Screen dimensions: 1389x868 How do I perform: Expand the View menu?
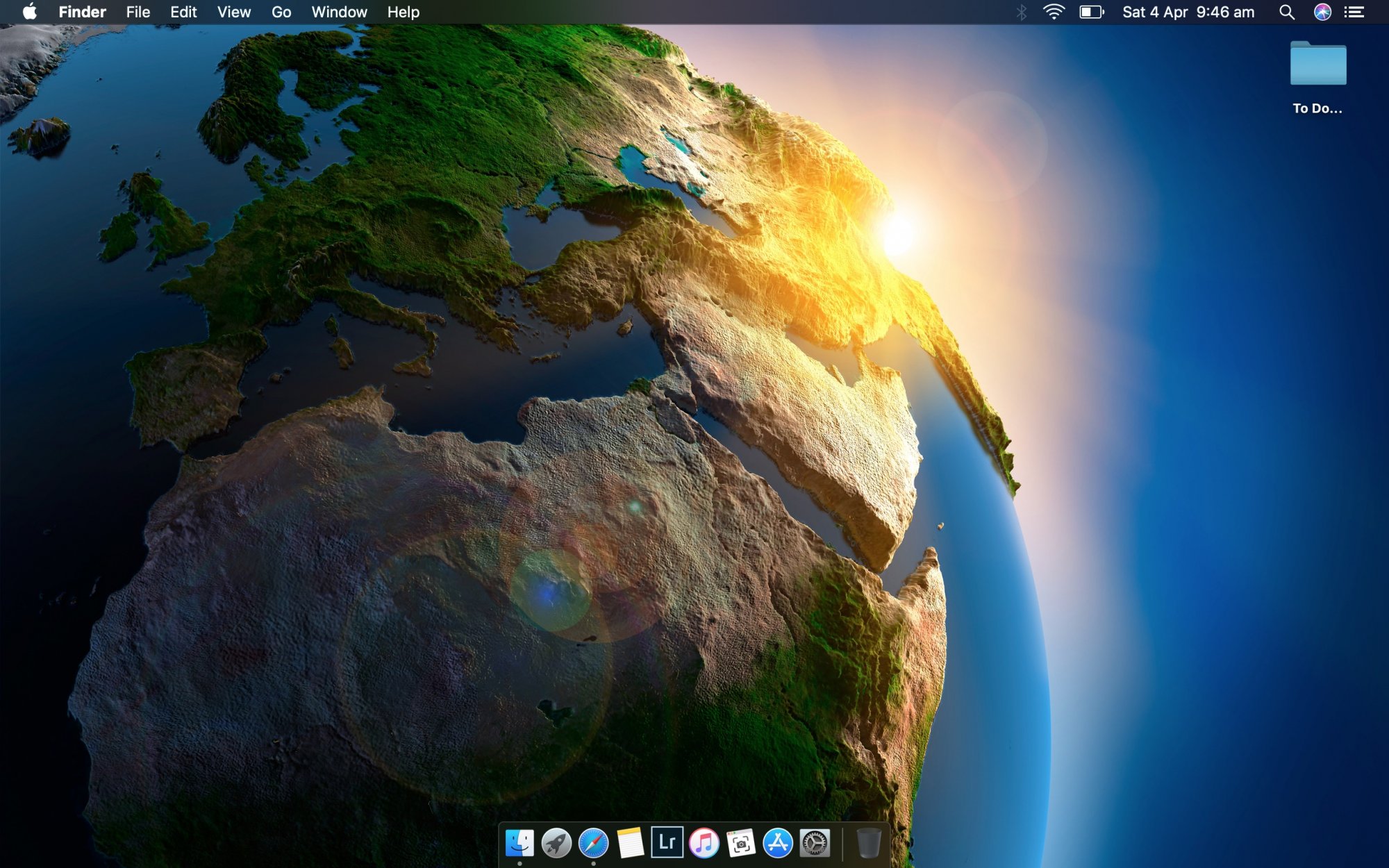point(233,12)
